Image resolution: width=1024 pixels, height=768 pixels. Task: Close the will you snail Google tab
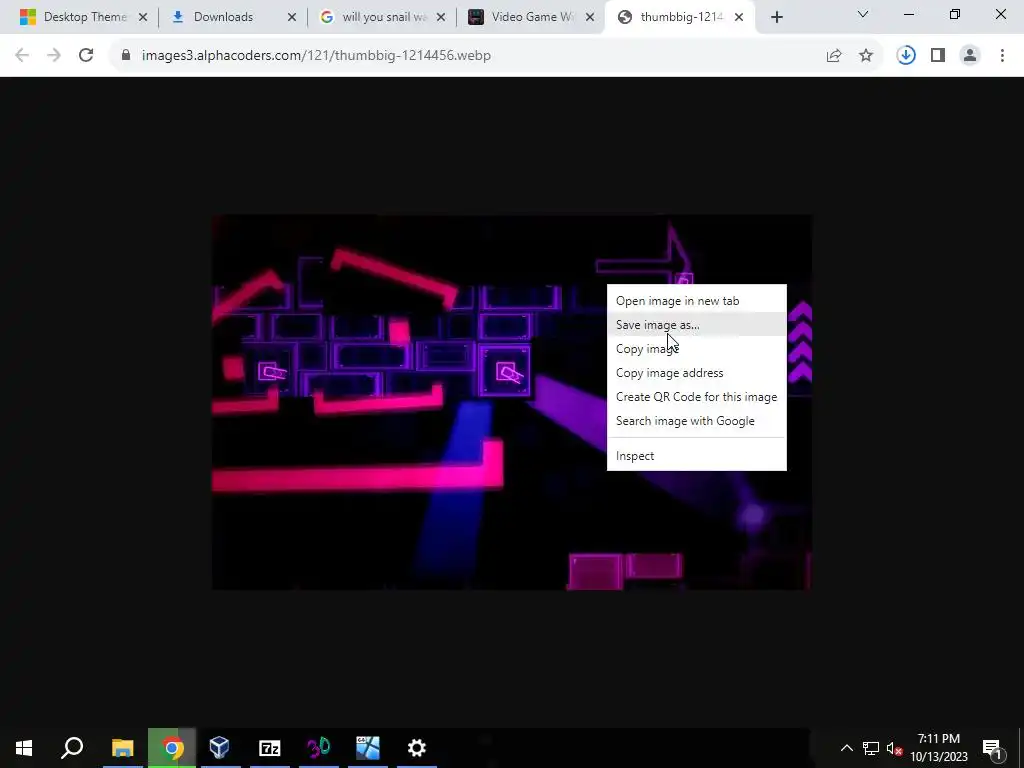pos(441,18)
